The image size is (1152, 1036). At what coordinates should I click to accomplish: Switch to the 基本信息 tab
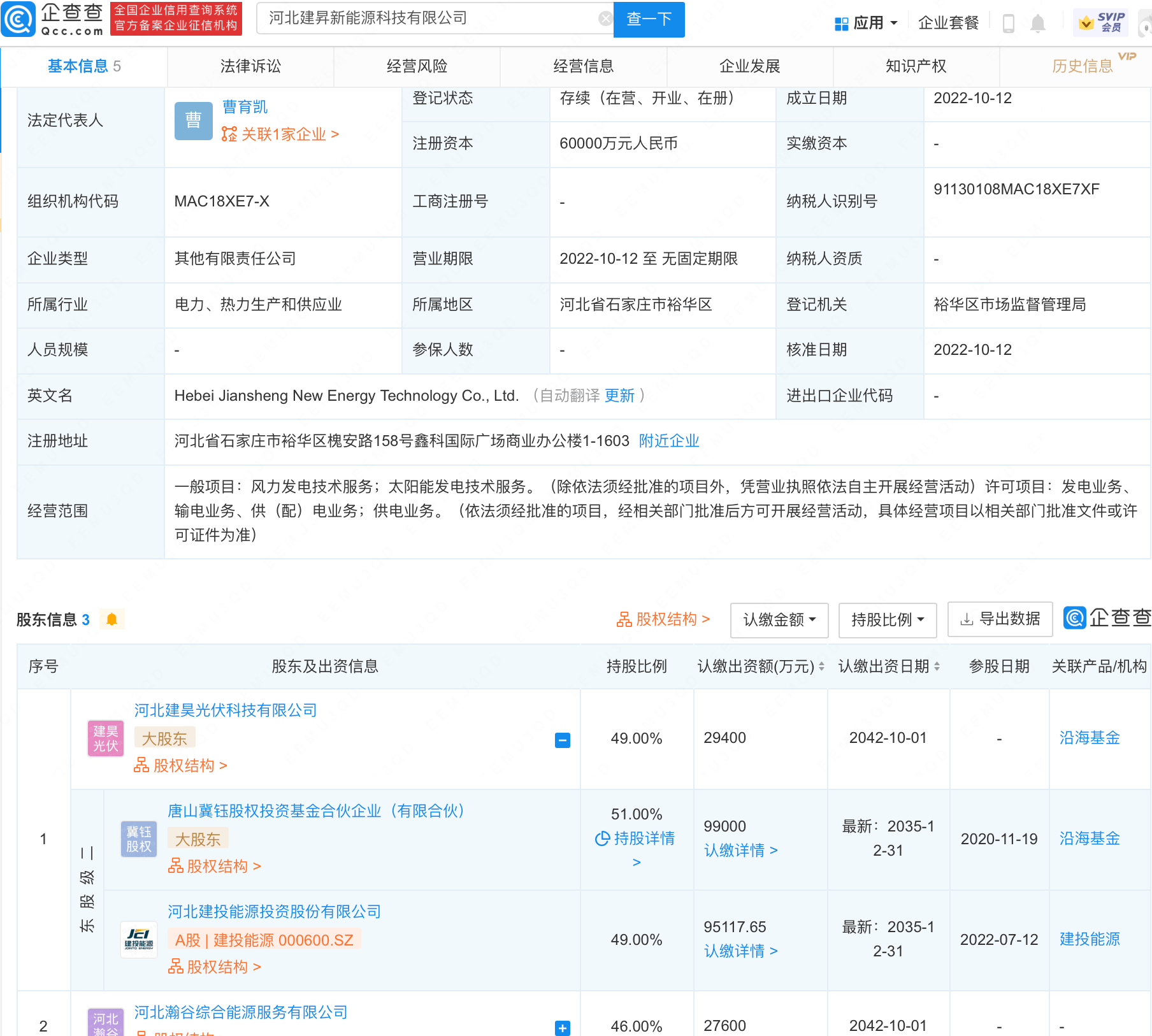tap(84, 66)
